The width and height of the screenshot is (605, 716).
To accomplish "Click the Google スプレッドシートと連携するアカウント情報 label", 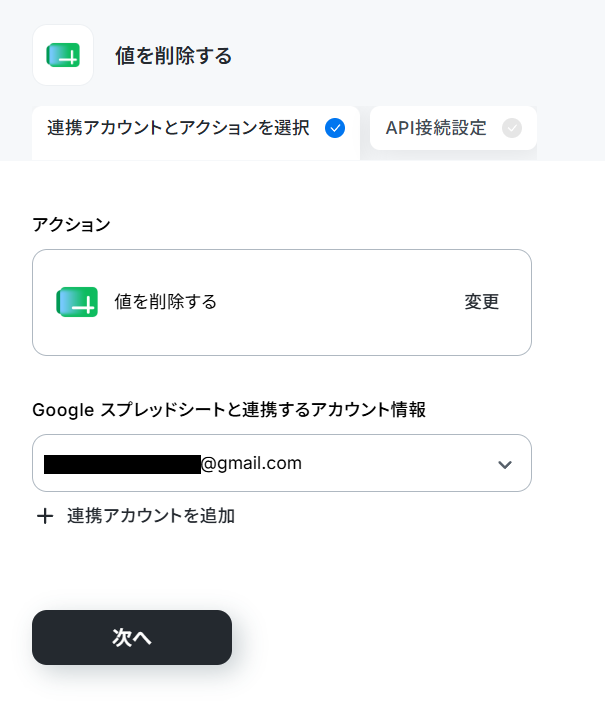I will click(x=229, y=410).
